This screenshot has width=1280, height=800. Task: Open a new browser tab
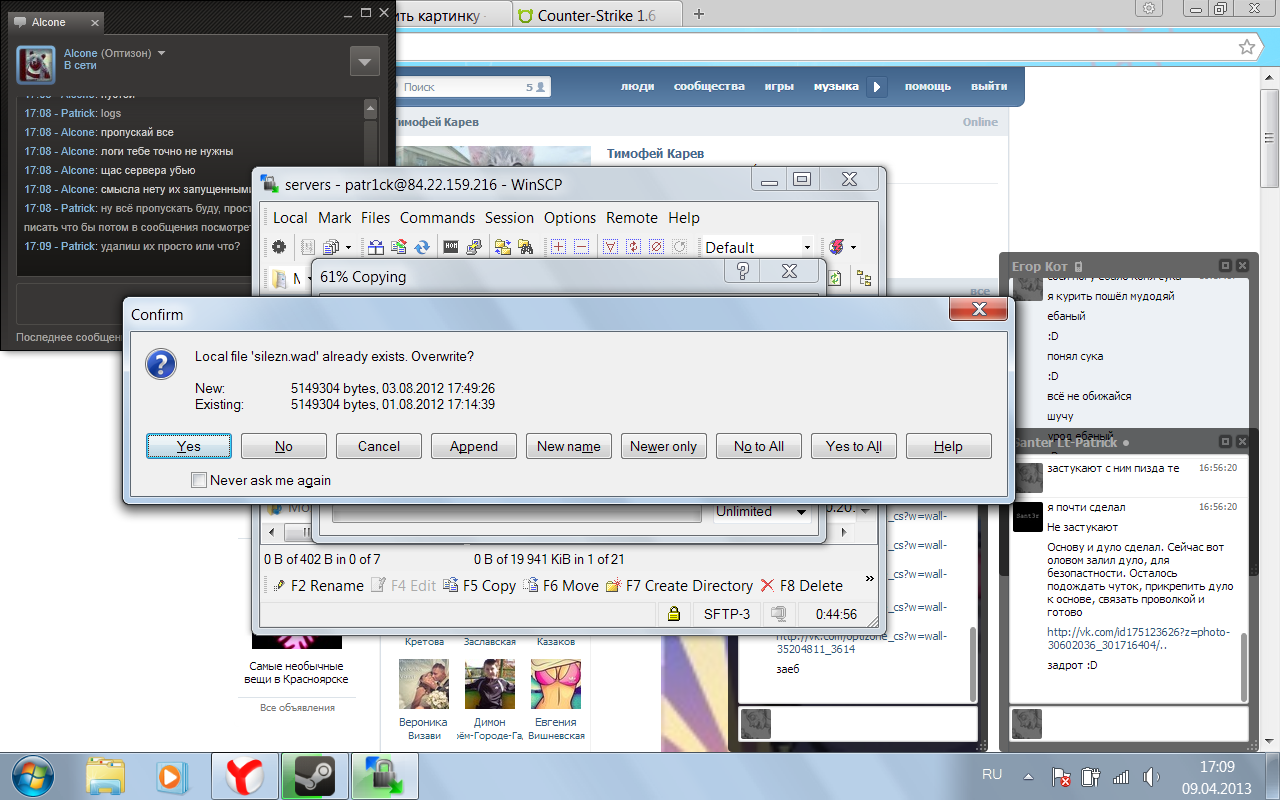click(x=699, y=14)
